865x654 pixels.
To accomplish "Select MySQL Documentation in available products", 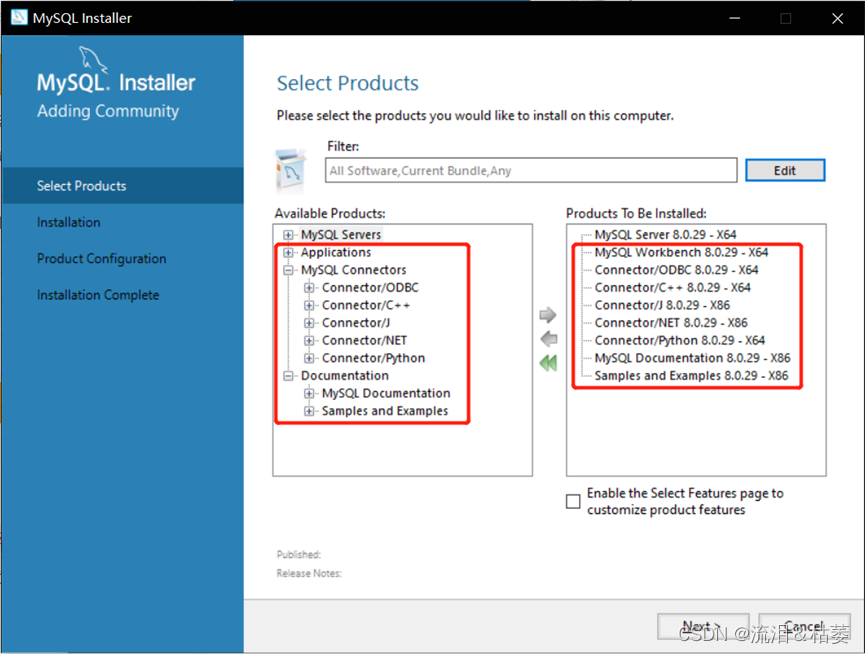I will [x=386, y=394].
